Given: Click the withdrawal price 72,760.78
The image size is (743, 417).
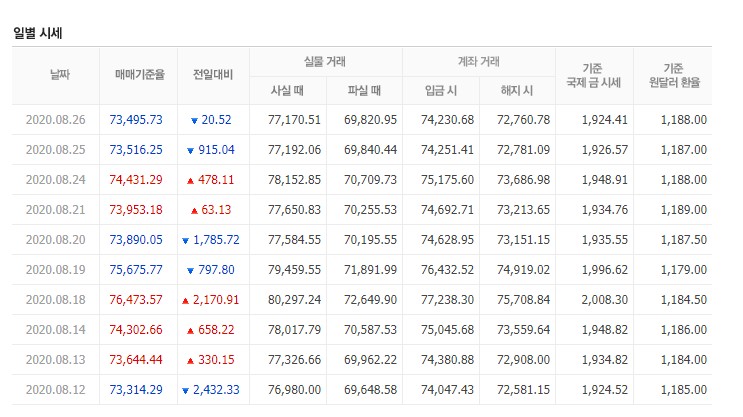Looking at the screenshot, I should (524, 119).
